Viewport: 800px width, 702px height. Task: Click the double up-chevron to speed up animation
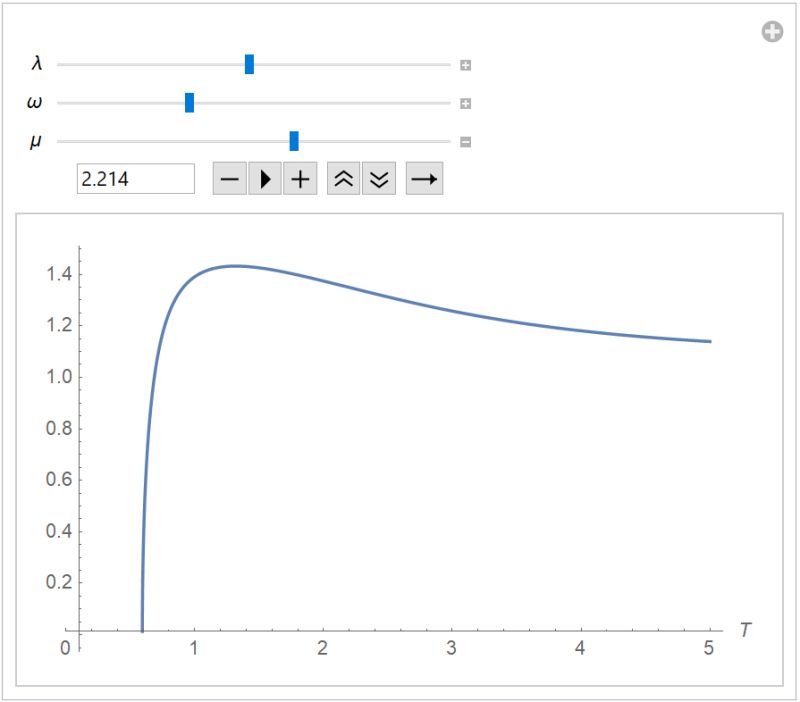tap(342, 179)
